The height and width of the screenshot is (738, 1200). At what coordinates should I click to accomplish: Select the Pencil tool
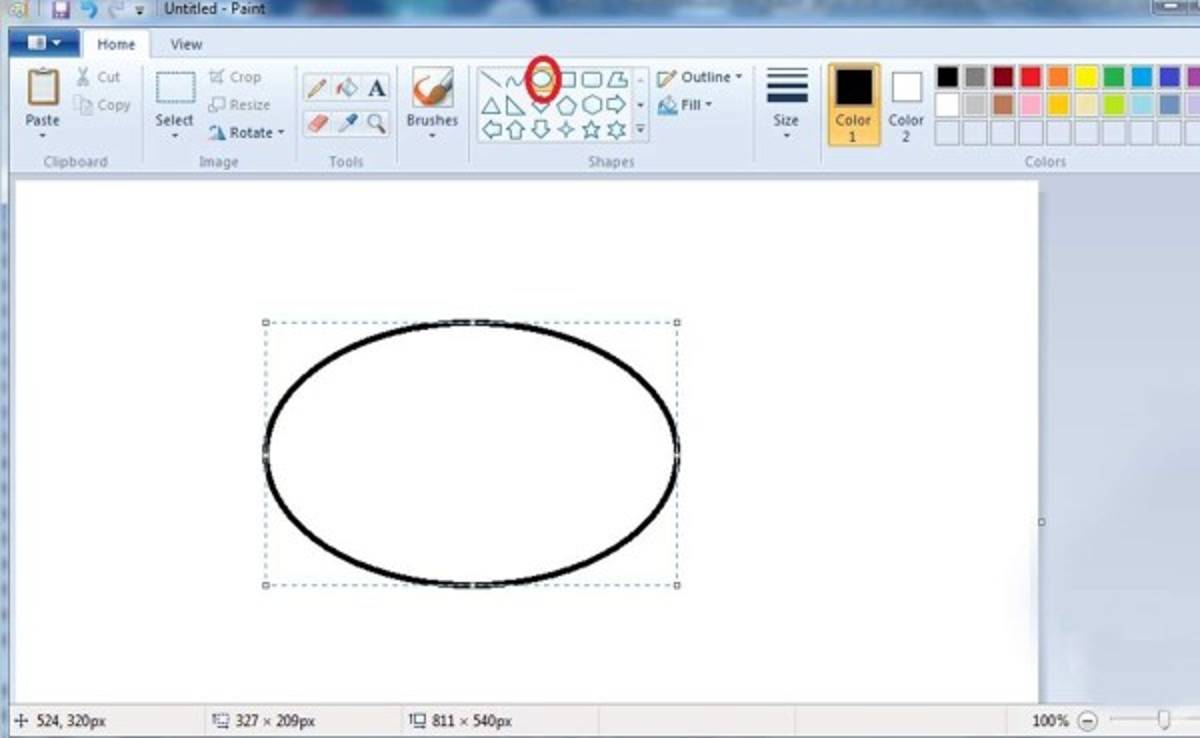click(317, 88)
